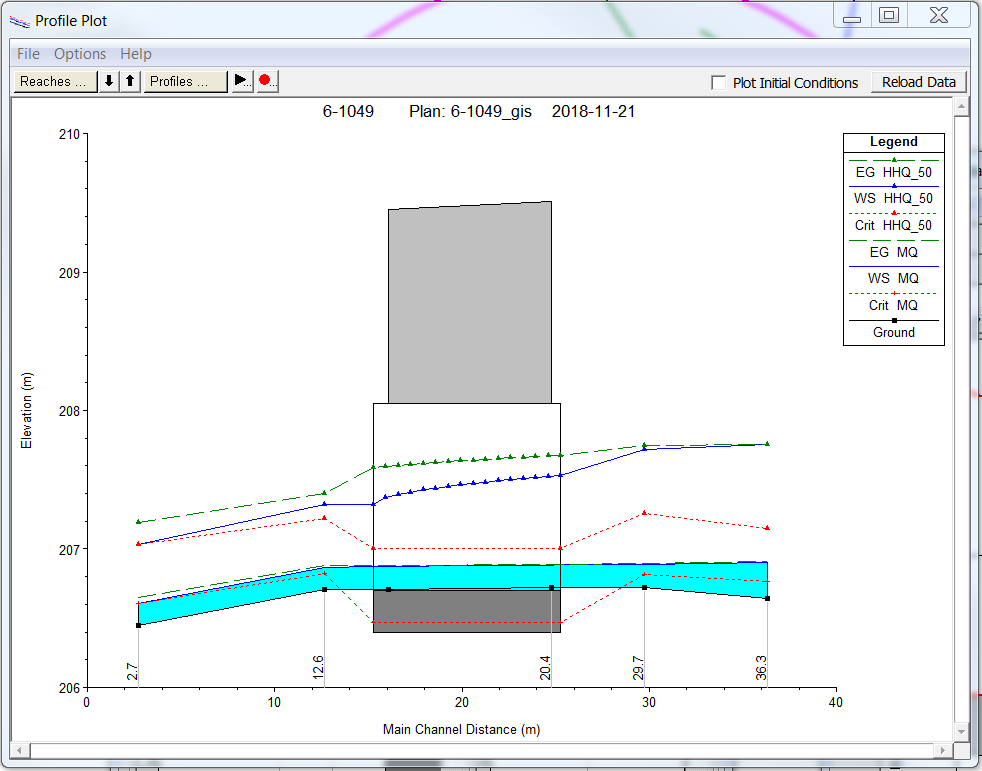The height and width of the screenshot is (771, 982).
Task: Click the red record button
Action: tap(267, 82)
